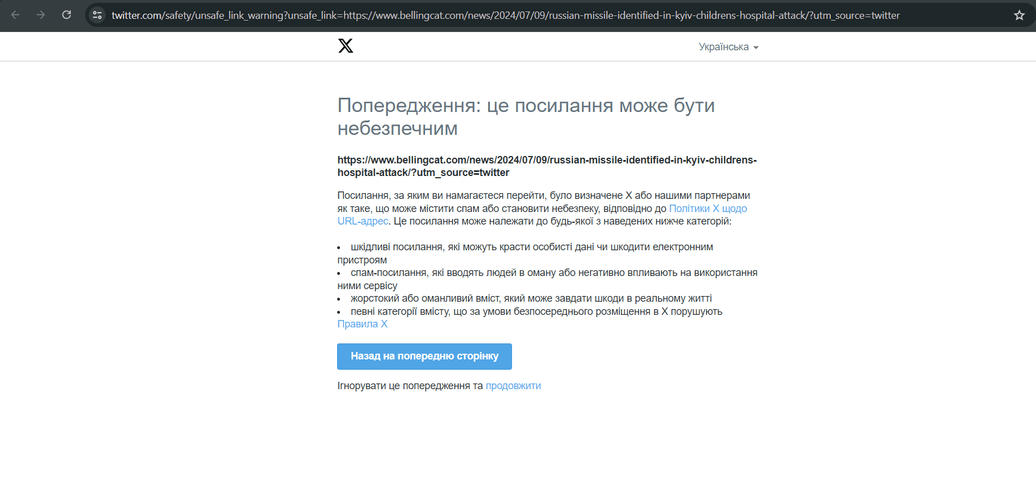Viewport: 1036px width, 500px height.
Task: Reload the current page
Action: pyautogui.click(x=67, y=15)
